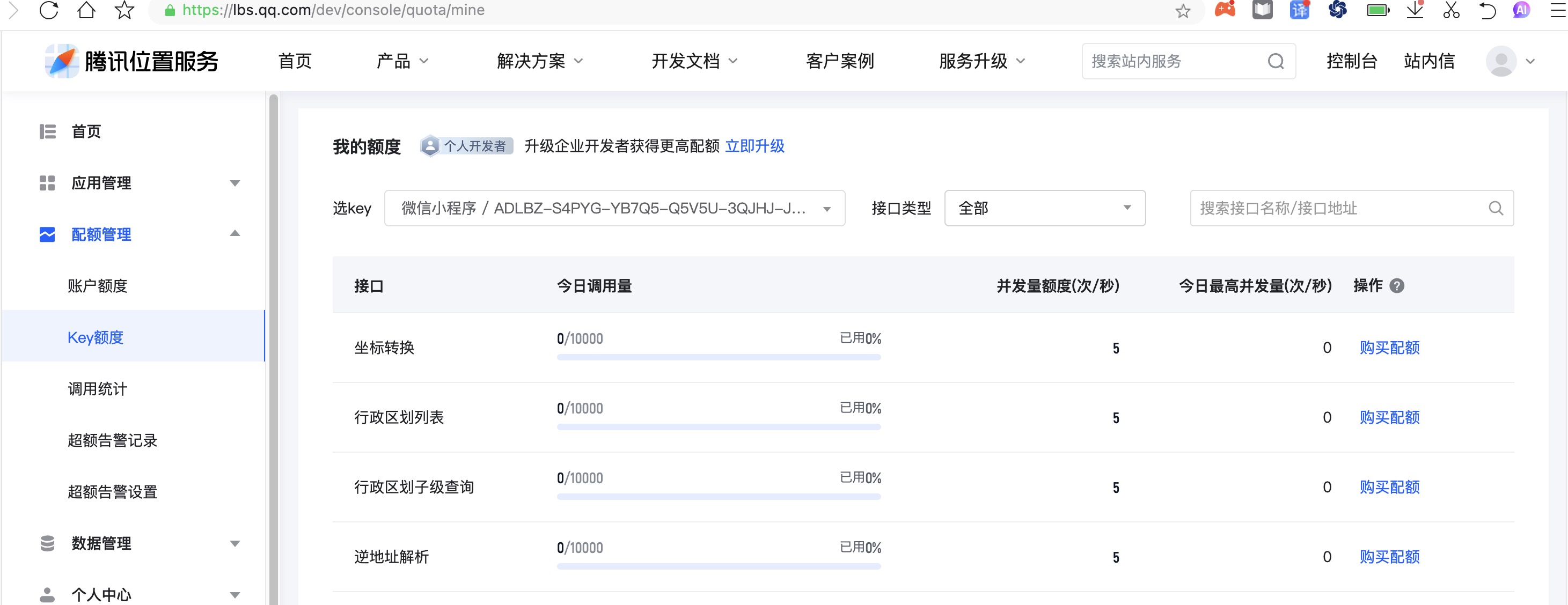This screenshot has width=1568, height=605.
Task: Open the purple AI assistant icon
Action: [x=1521, y=10]
